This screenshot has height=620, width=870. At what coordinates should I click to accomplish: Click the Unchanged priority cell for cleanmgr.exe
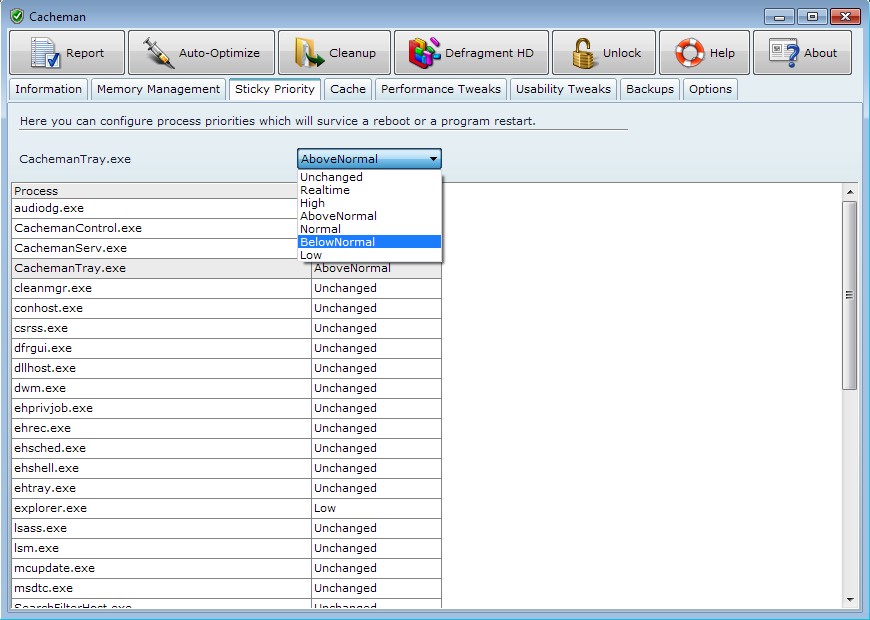coord(376,288)
